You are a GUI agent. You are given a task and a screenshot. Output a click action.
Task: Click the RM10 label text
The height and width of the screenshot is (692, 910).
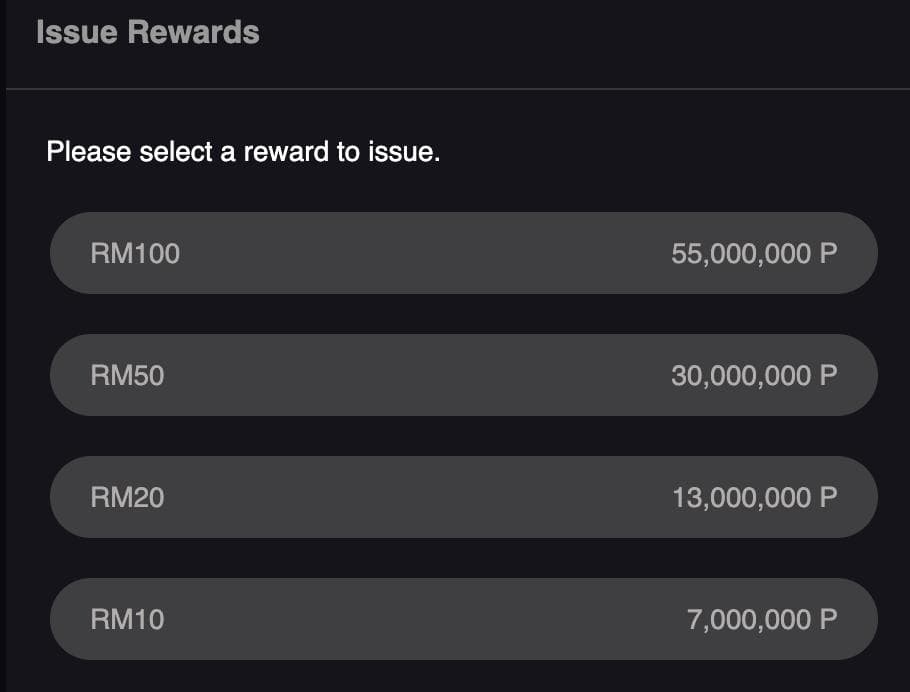[127, 619]
